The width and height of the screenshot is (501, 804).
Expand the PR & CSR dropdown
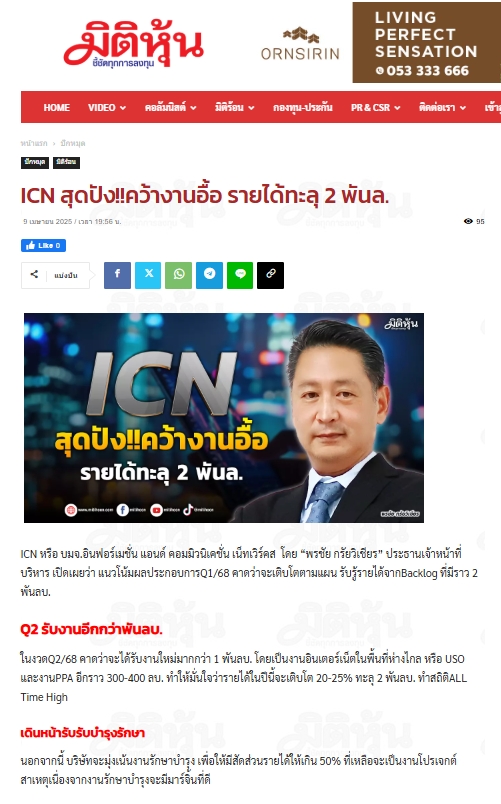point(375,108)
